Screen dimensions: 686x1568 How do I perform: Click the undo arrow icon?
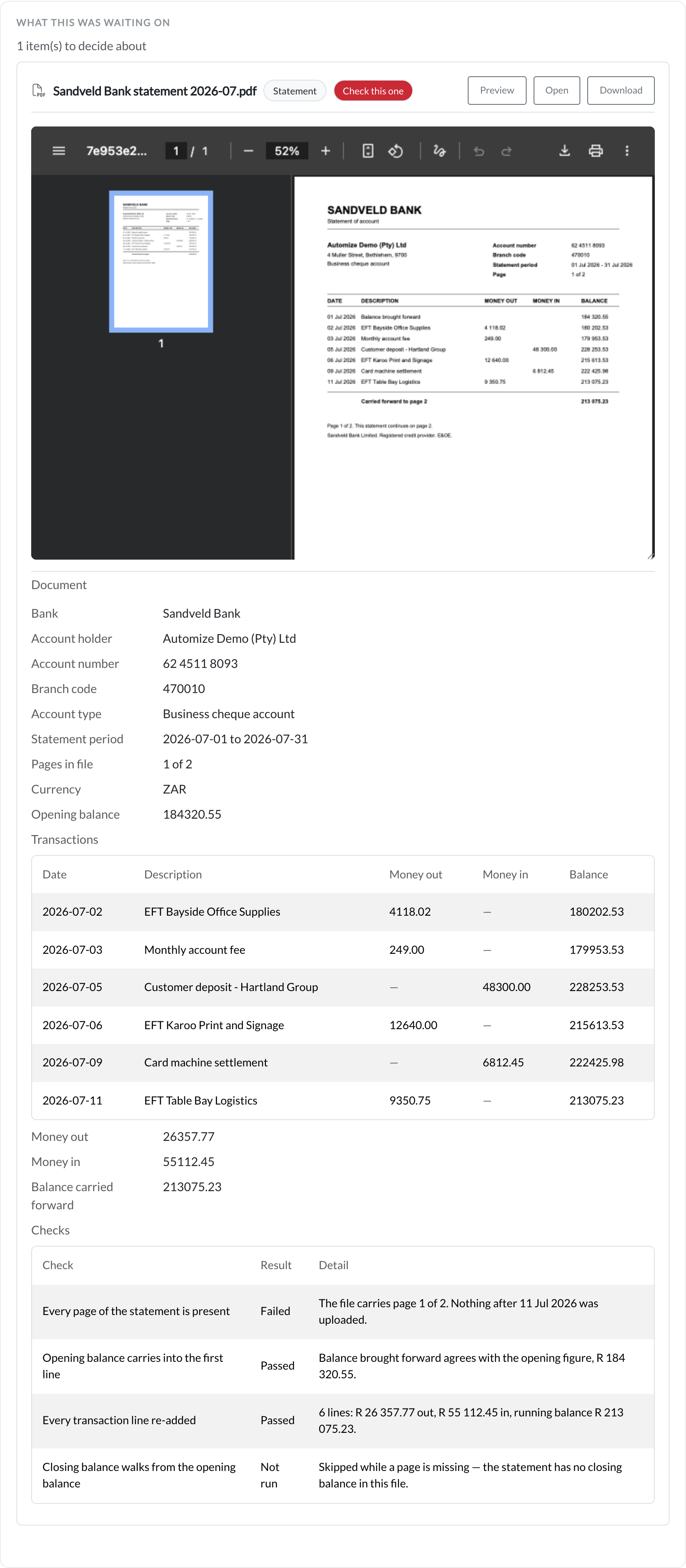(x=479, y=151)
